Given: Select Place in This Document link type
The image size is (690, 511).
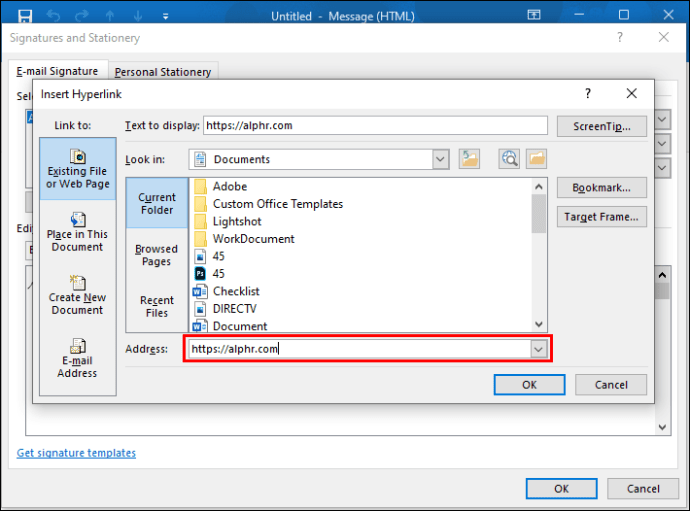Looking at the screenshot, I should [77, 232].
